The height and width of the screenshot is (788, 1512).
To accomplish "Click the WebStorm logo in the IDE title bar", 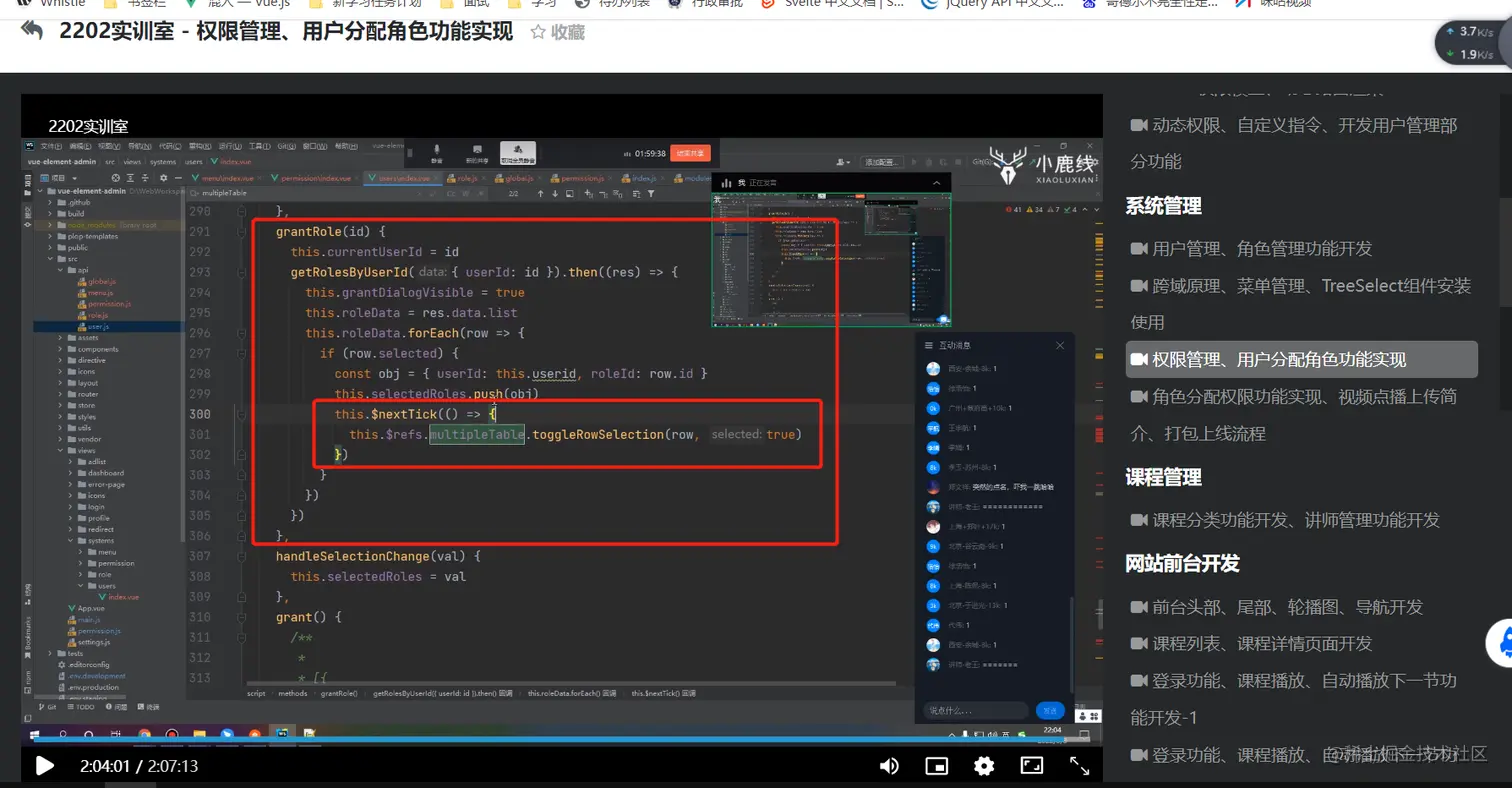I will point(30,146).
